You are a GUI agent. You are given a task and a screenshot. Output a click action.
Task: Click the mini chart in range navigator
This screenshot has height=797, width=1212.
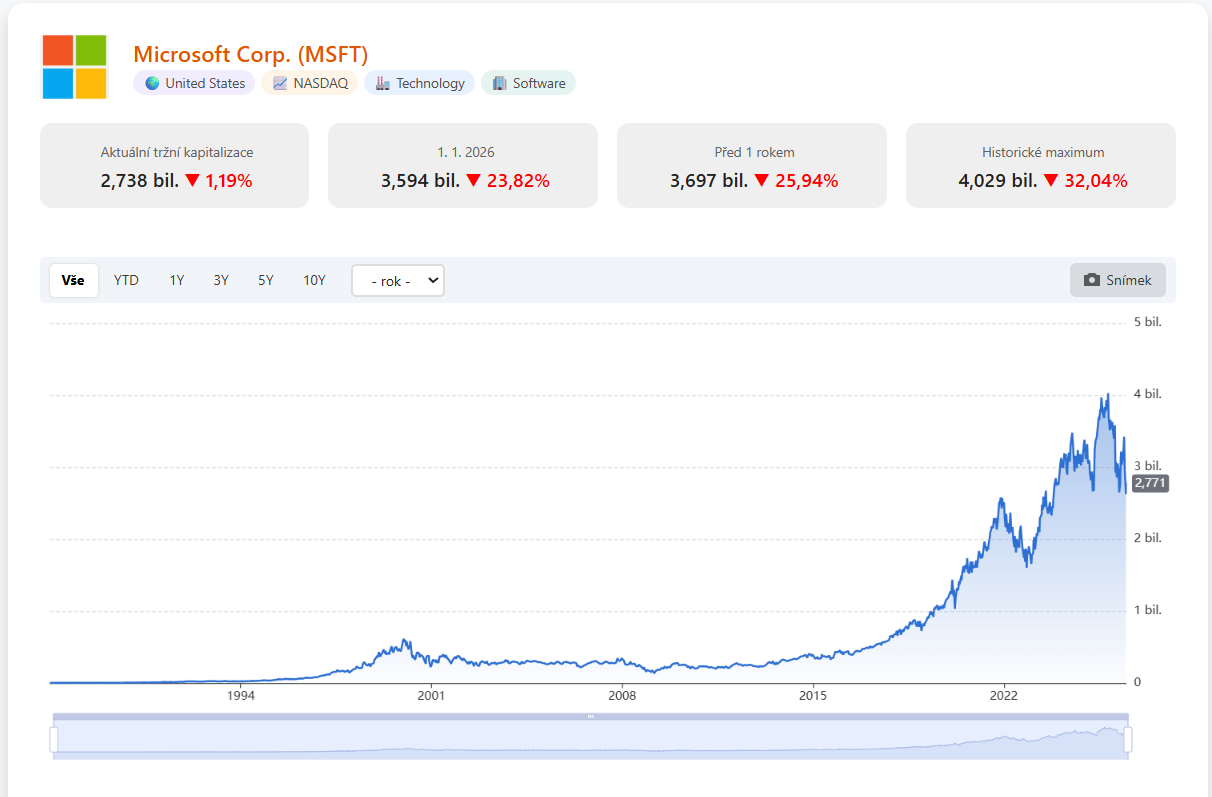click(x=591, y=740)
